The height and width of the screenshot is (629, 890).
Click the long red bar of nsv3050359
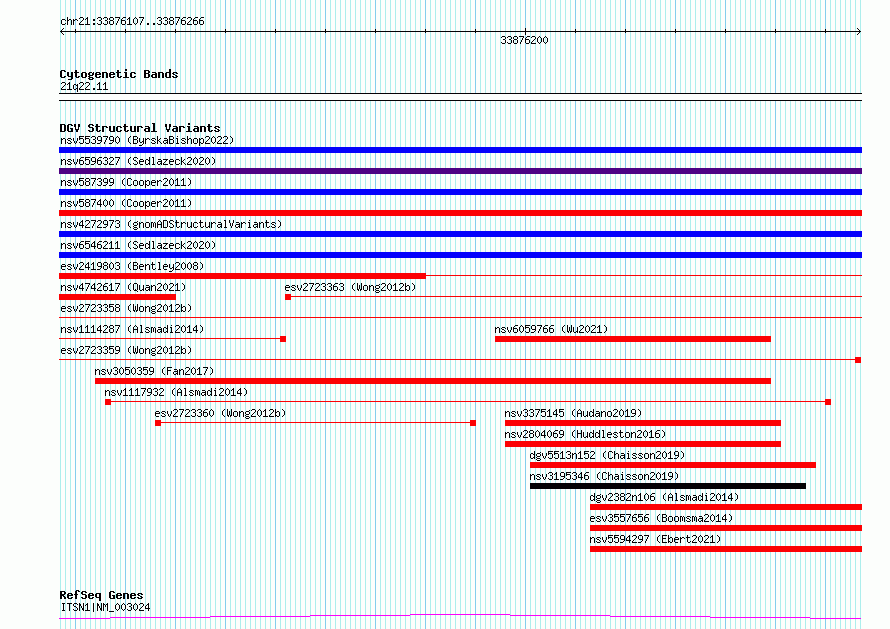[433, 381]
